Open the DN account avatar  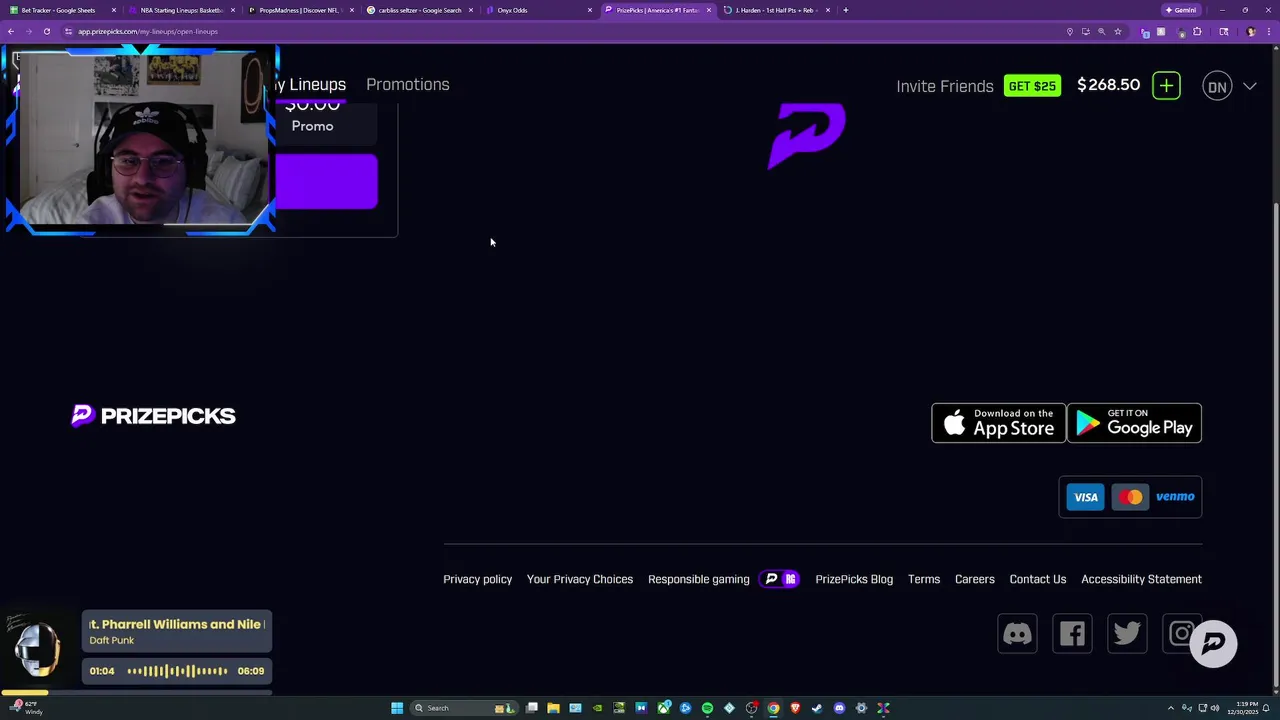1217,86
